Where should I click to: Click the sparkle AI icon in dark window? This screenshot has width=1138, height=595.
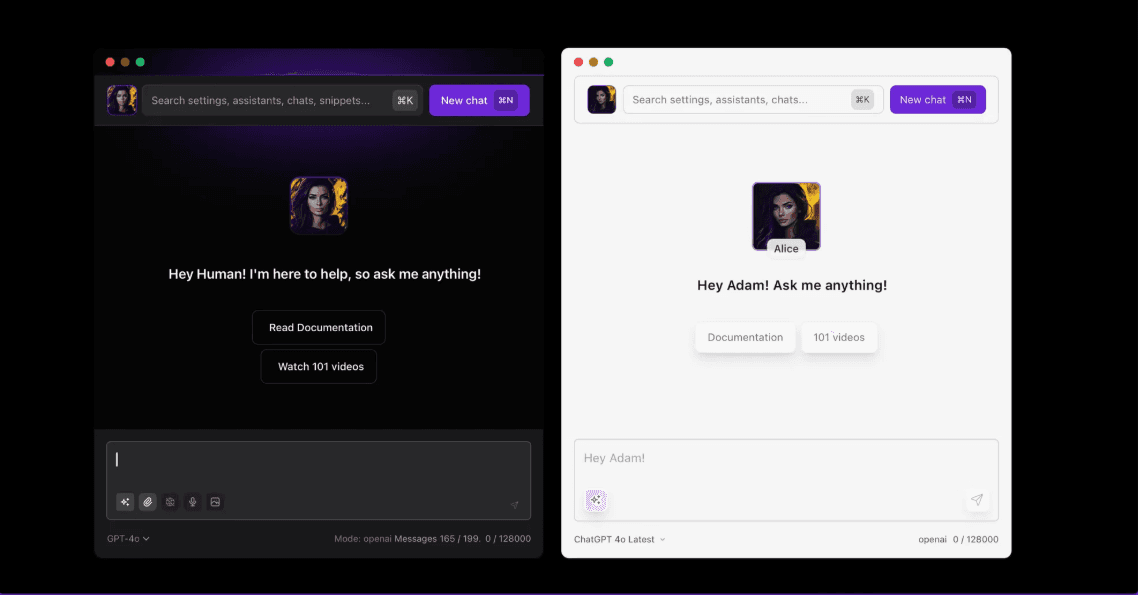click(125, 502)
